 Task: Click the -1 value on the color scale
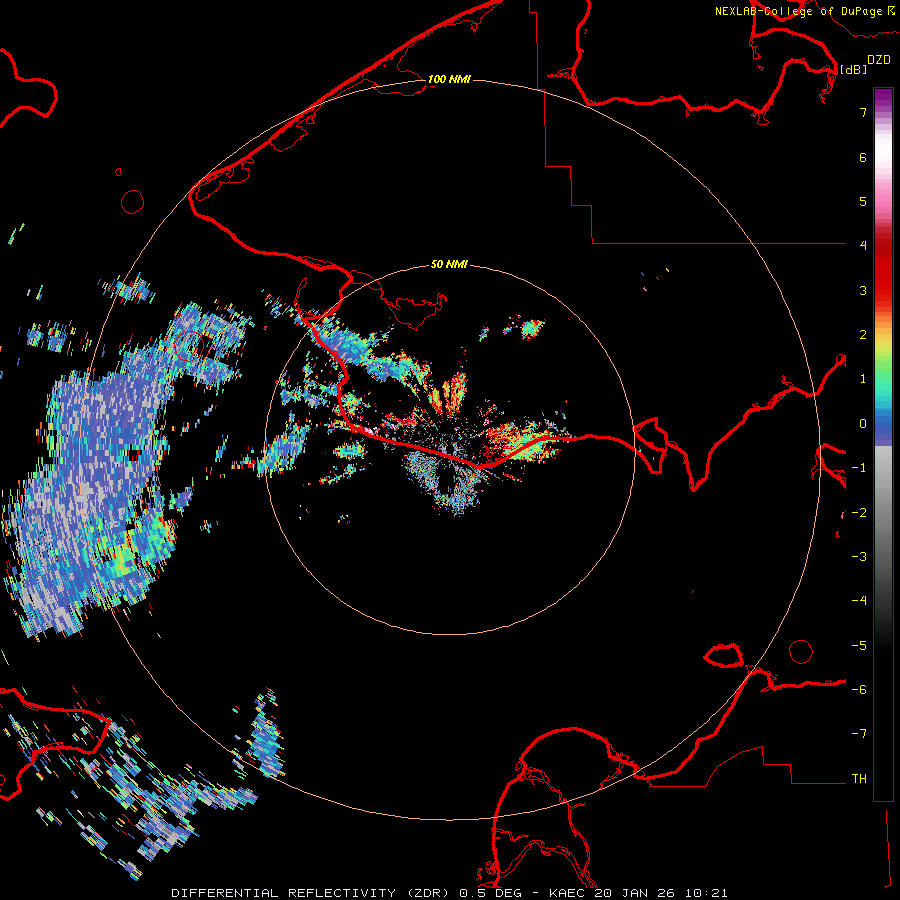point(859,468)
